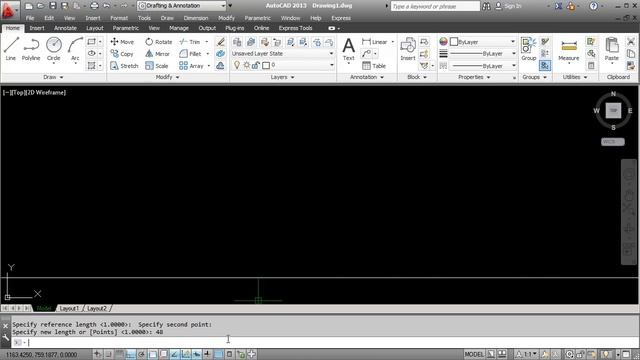Viewport: 640px width, 360px height.
Task: Click the Linear dimension tool
Action: [x=375, y=42]
